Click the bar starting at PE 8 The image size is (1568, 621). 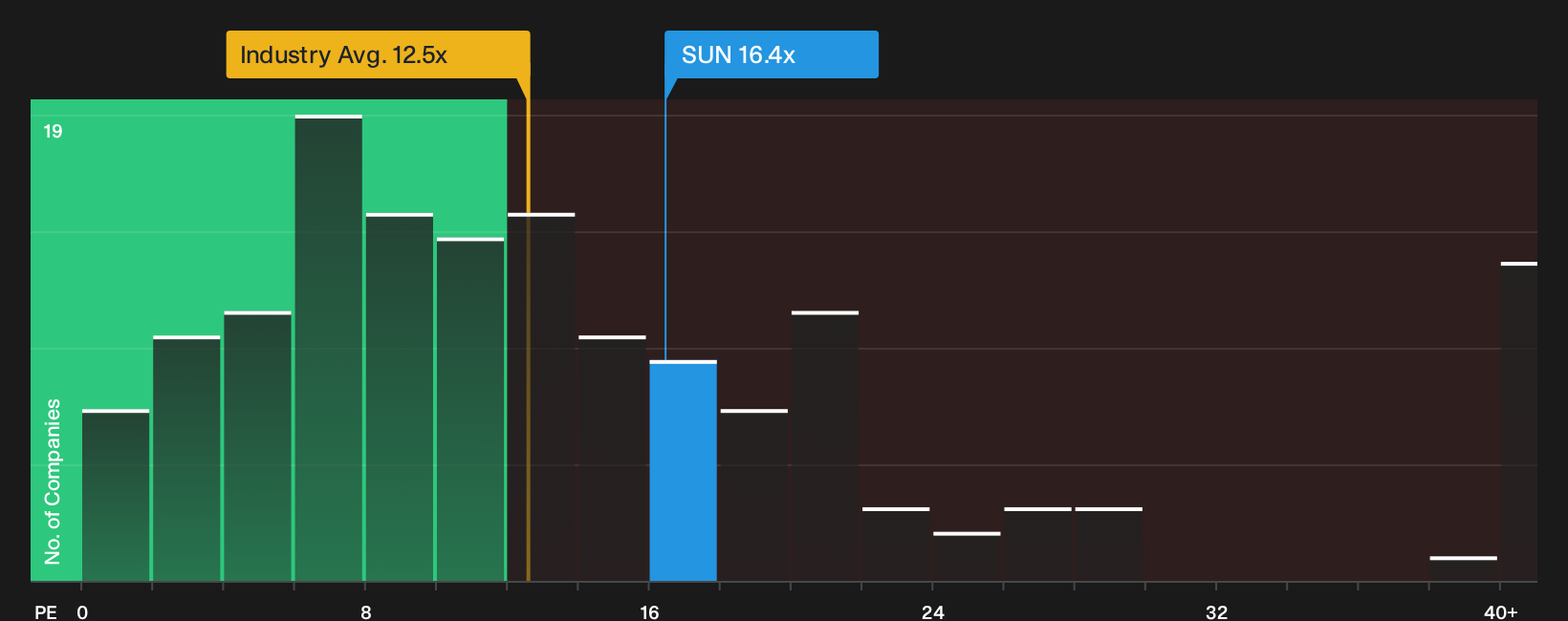tap(399, 397)
